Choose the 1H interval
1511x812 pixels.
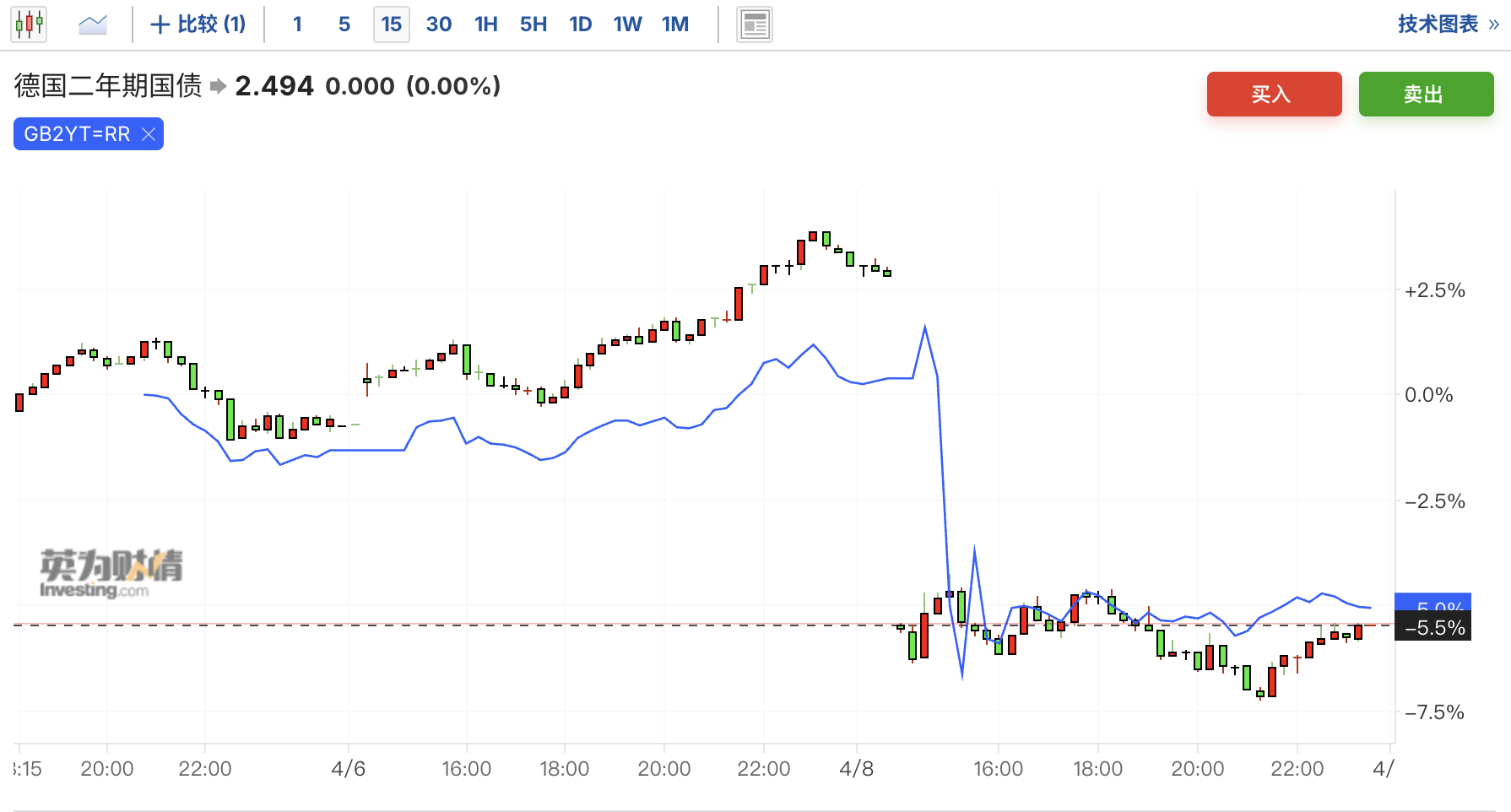coord(485,24)
